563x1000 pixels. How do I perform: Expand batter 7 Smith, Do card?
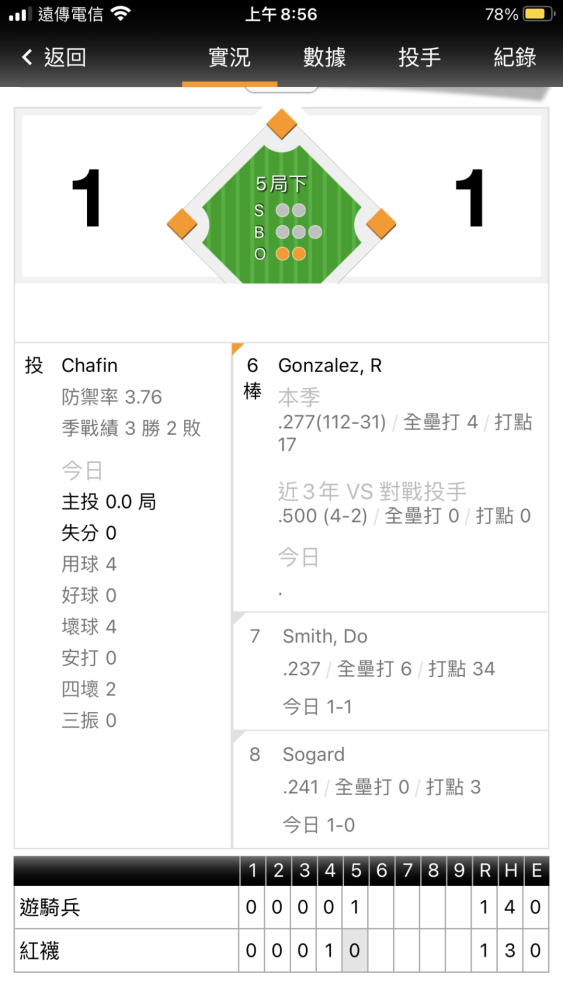pyautogui.click(x=390, y=672)
